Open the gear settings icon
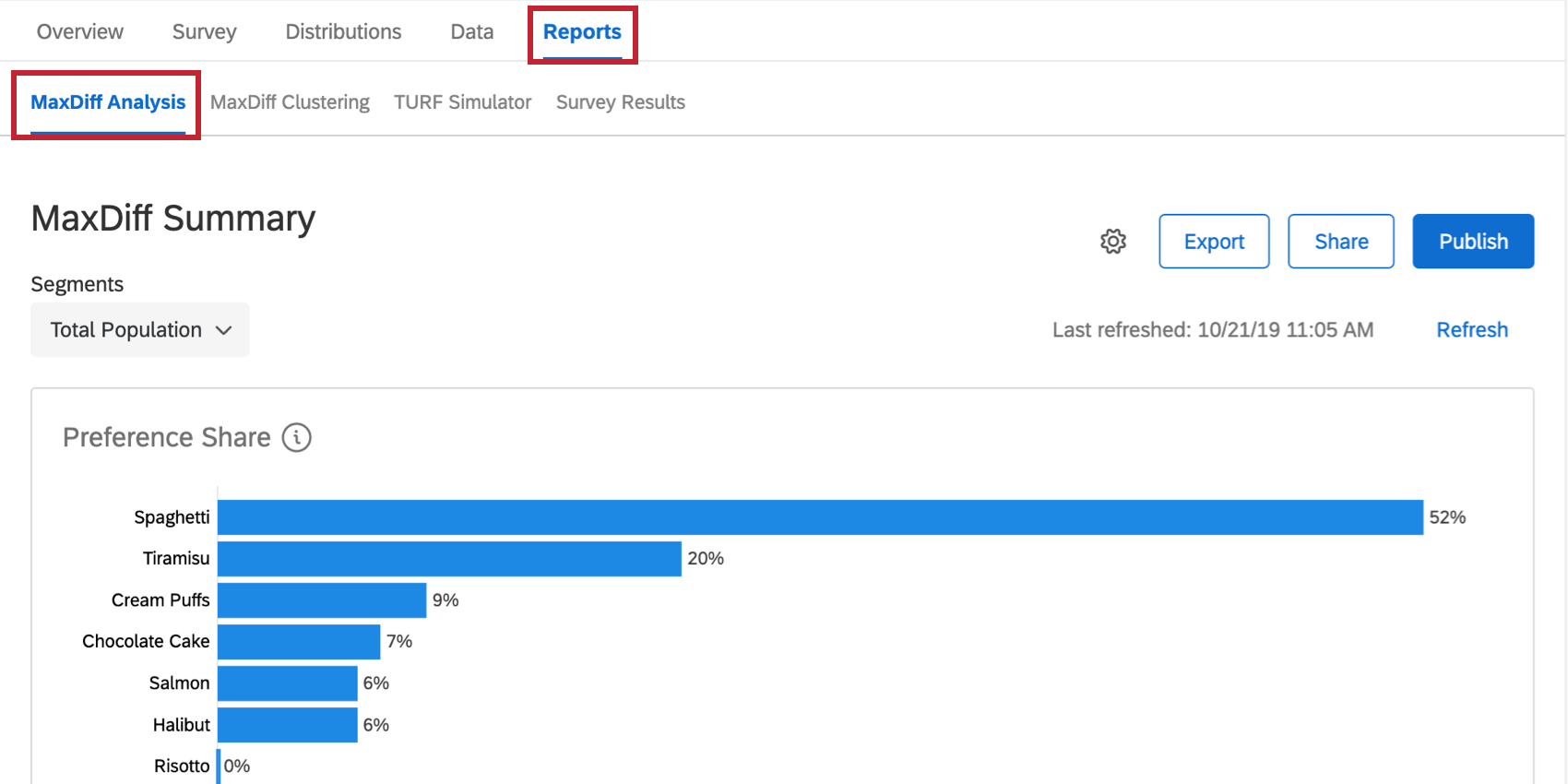This screenshot has height=784, width=1568. (1113, 242)
